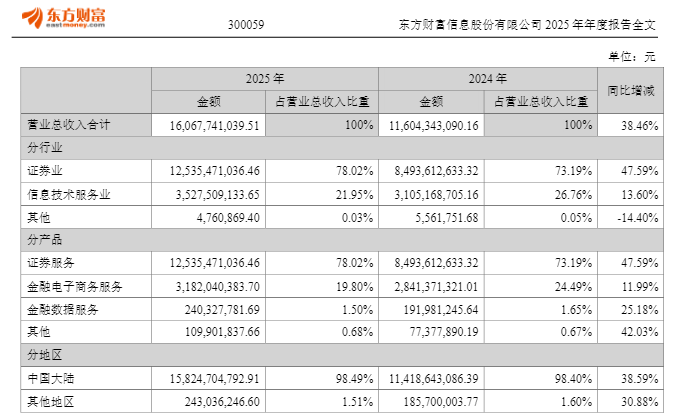Click the 2025年年度报告全文 header title
Image resolution: width=676 pixels, height=416 pixels.
527,25
